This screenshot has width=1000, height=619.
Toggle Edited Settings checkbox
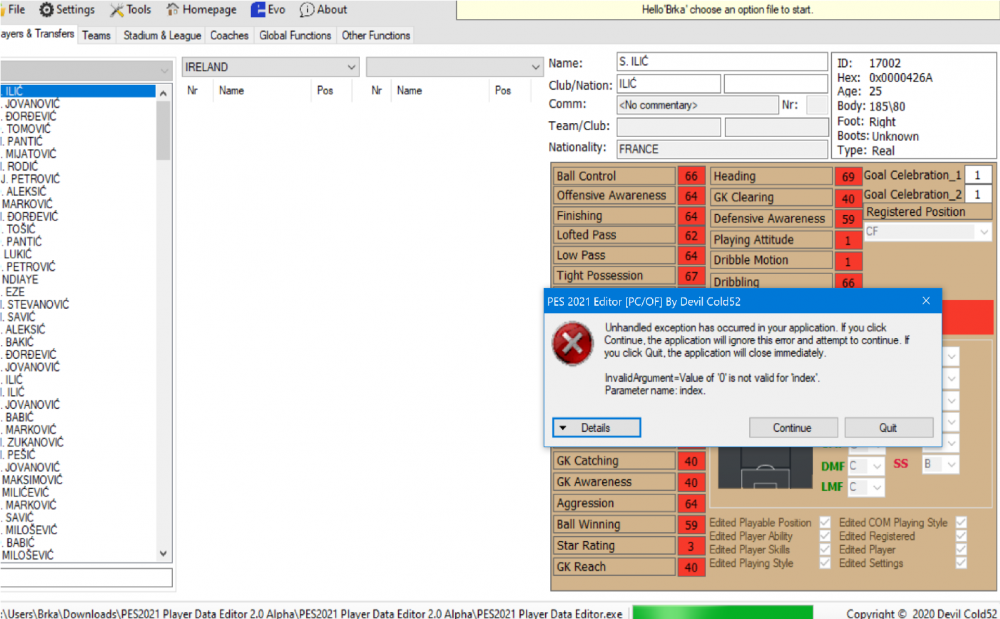pyautogui.click(x=961, y=564)
